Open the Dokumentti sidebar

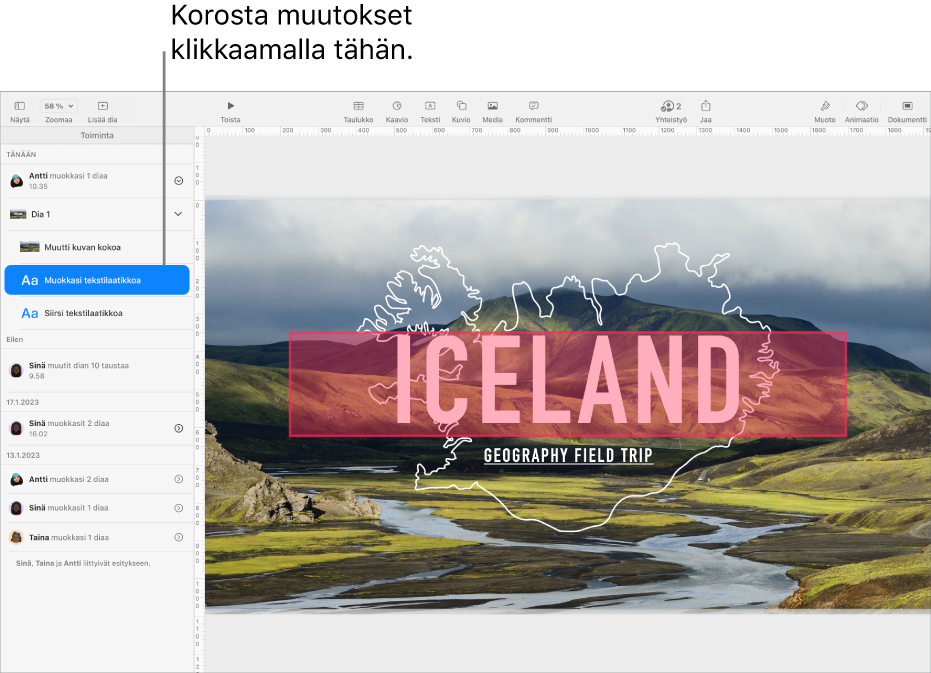click(x=907, y=111)
